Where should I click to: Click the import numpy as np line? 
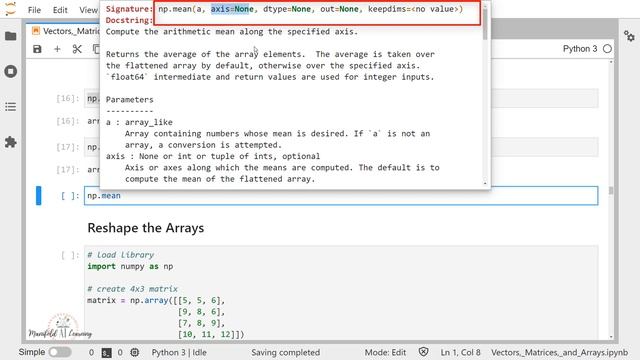click(x=130, y=266)
